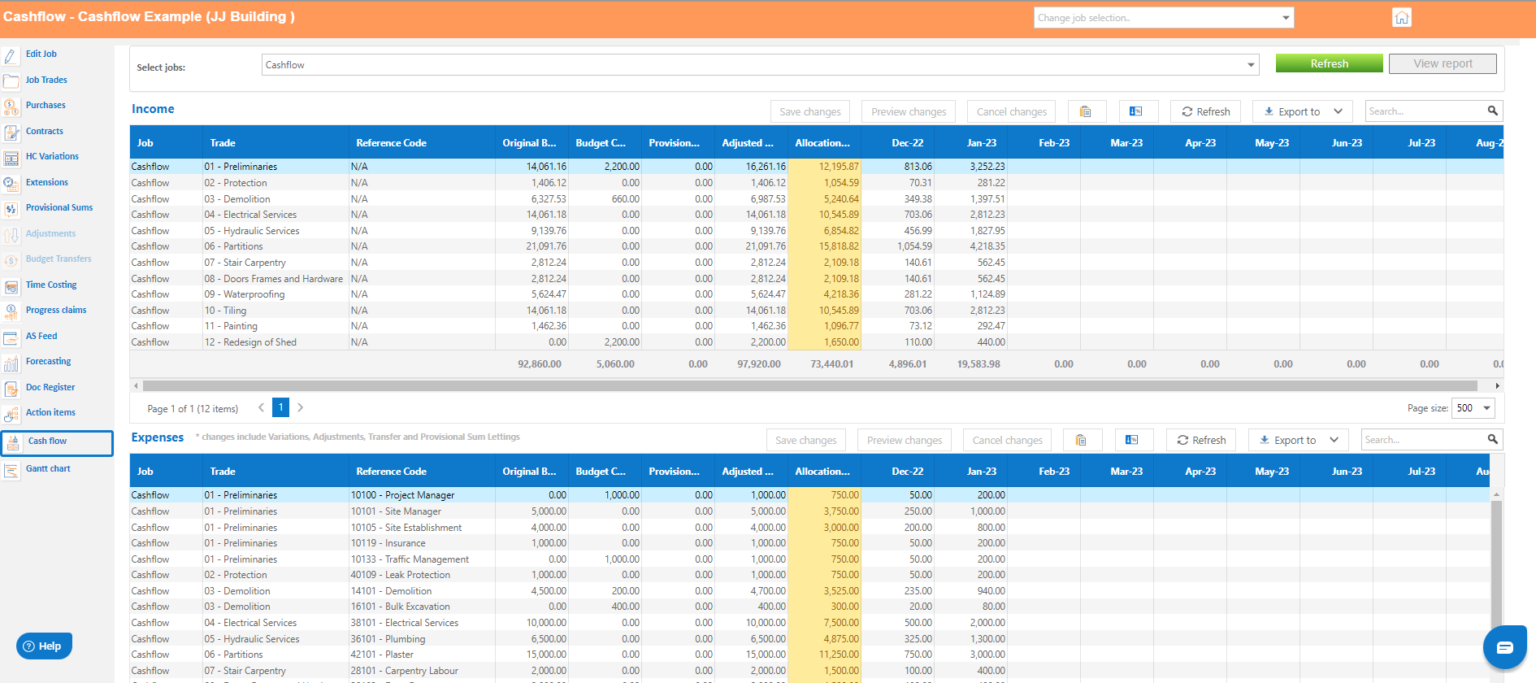Screen dimensions: 1536x683
Task: Select Edit Job in the sidebar
Action: 40,53
